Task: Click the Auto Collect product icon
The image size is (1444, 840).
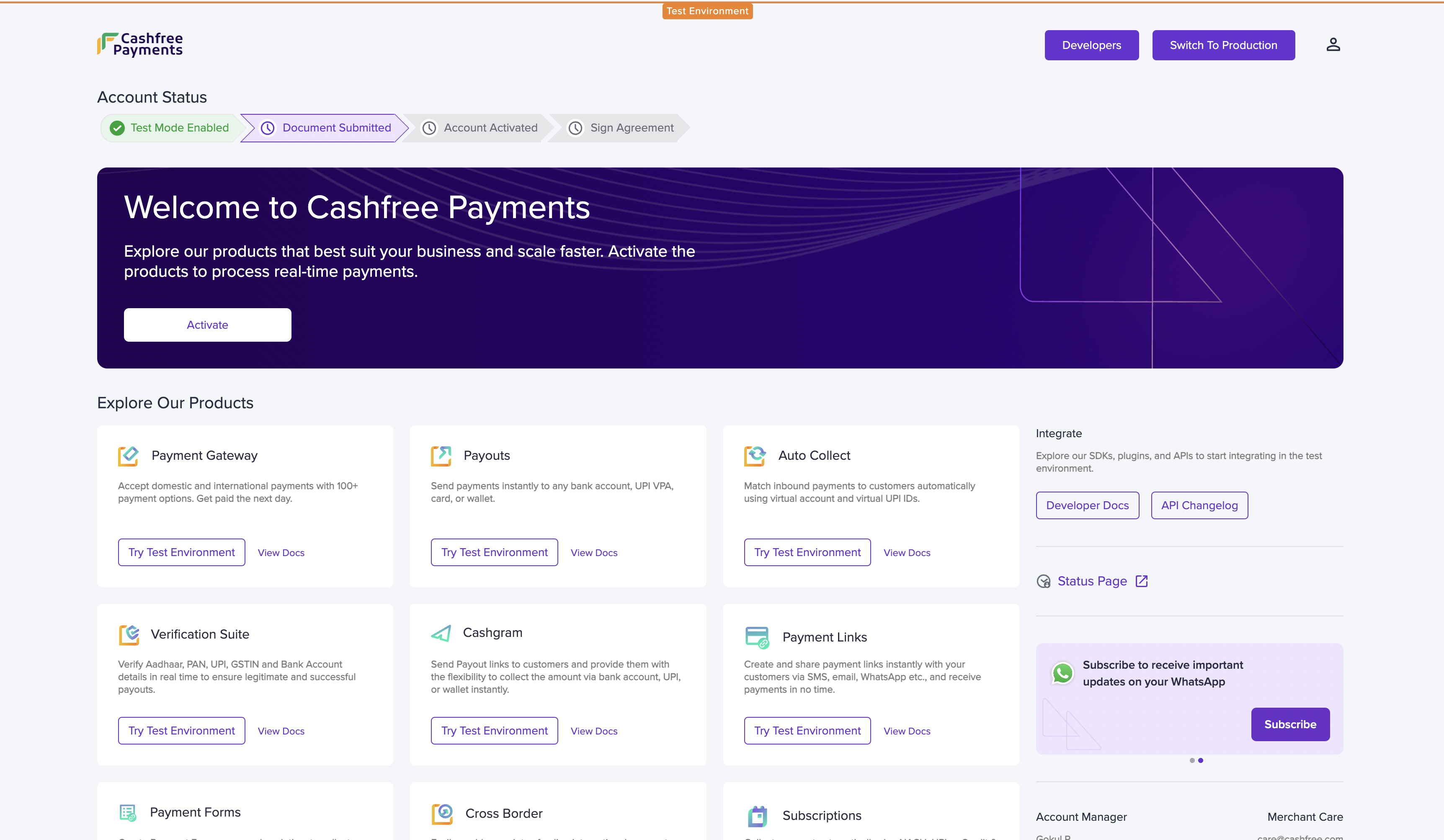Action: click(755, 456)
